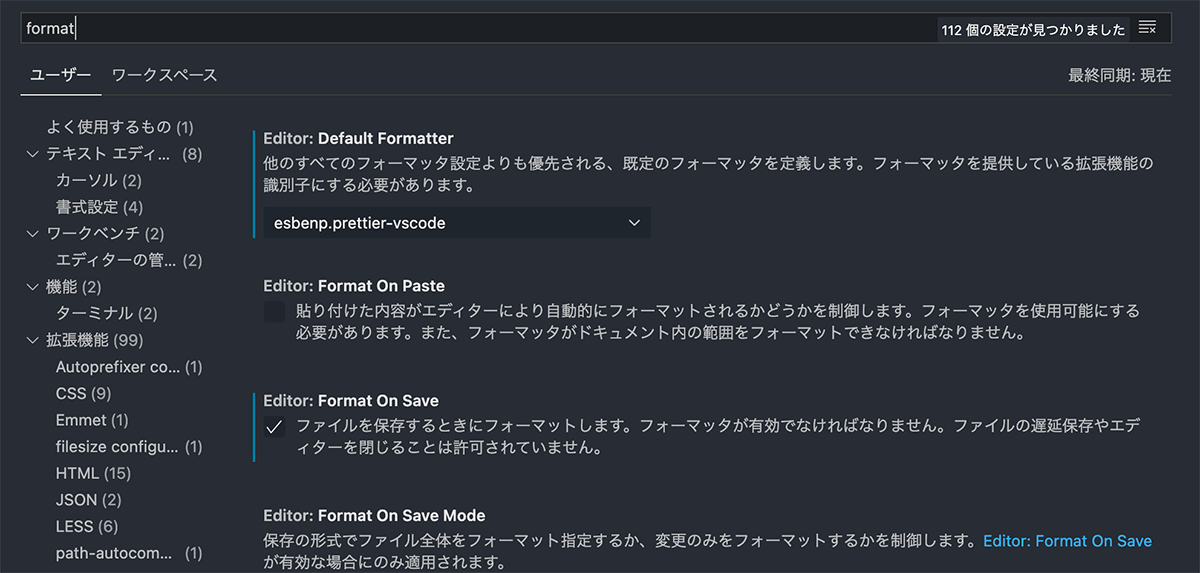1200x573 pixels.
Task: Open the JSON extension settings
Action: click(x=88, y=499)
